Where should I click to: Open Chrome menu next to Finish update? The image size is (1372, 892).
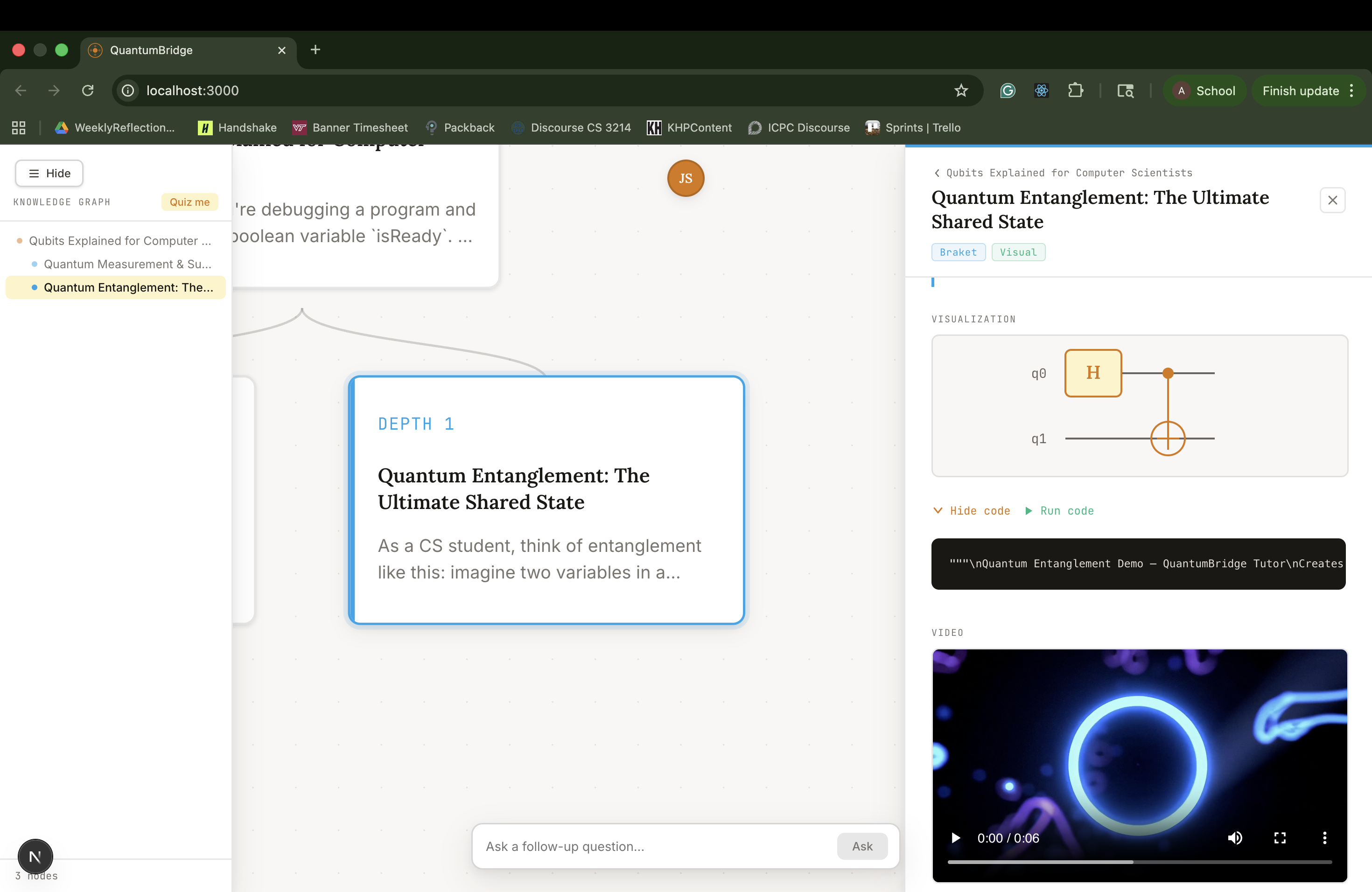click(1352, 91)
